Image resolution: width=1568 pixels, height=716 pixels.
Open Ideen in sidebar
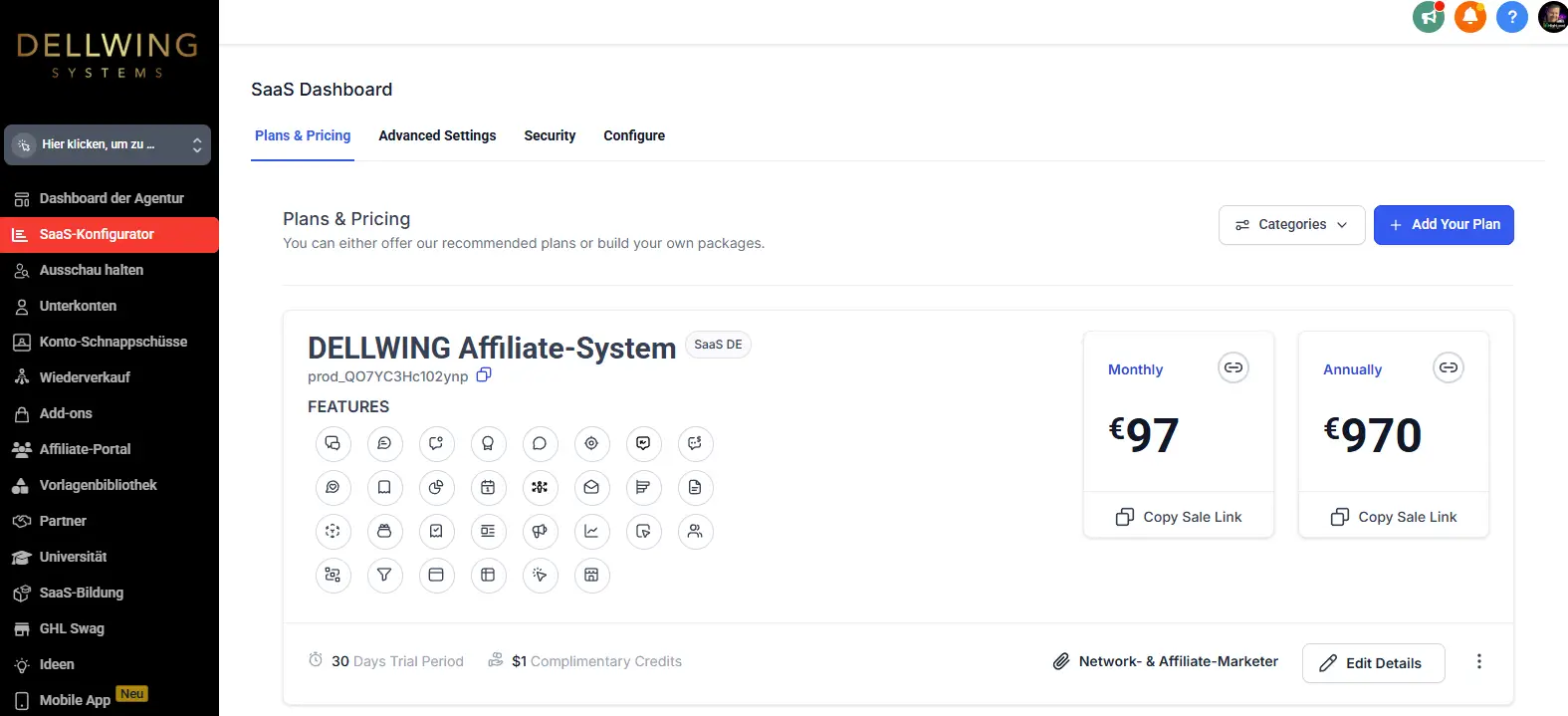(110, 664)
